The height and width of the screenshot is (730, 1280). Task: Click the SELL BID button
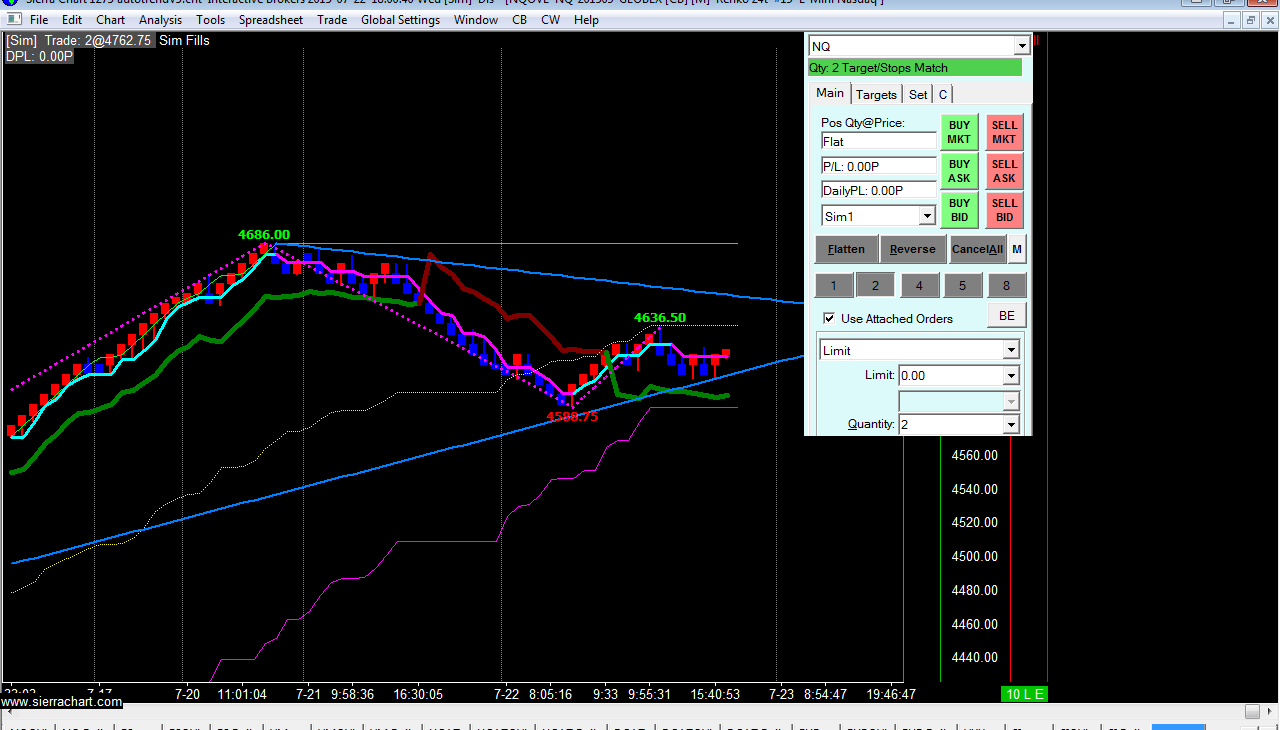pyautogui.click(x=1005, y=210)
